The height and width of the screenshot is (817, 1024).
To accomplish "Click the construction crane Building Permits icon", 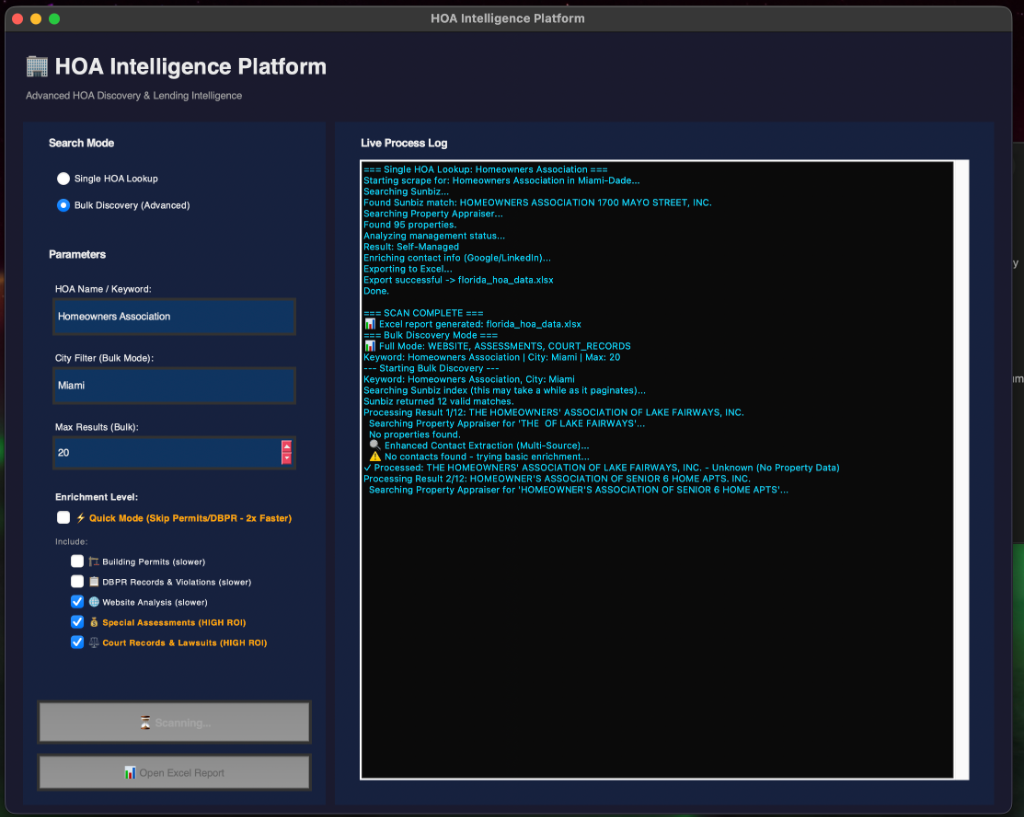I will pyautogui.click(x=94, y=561).
